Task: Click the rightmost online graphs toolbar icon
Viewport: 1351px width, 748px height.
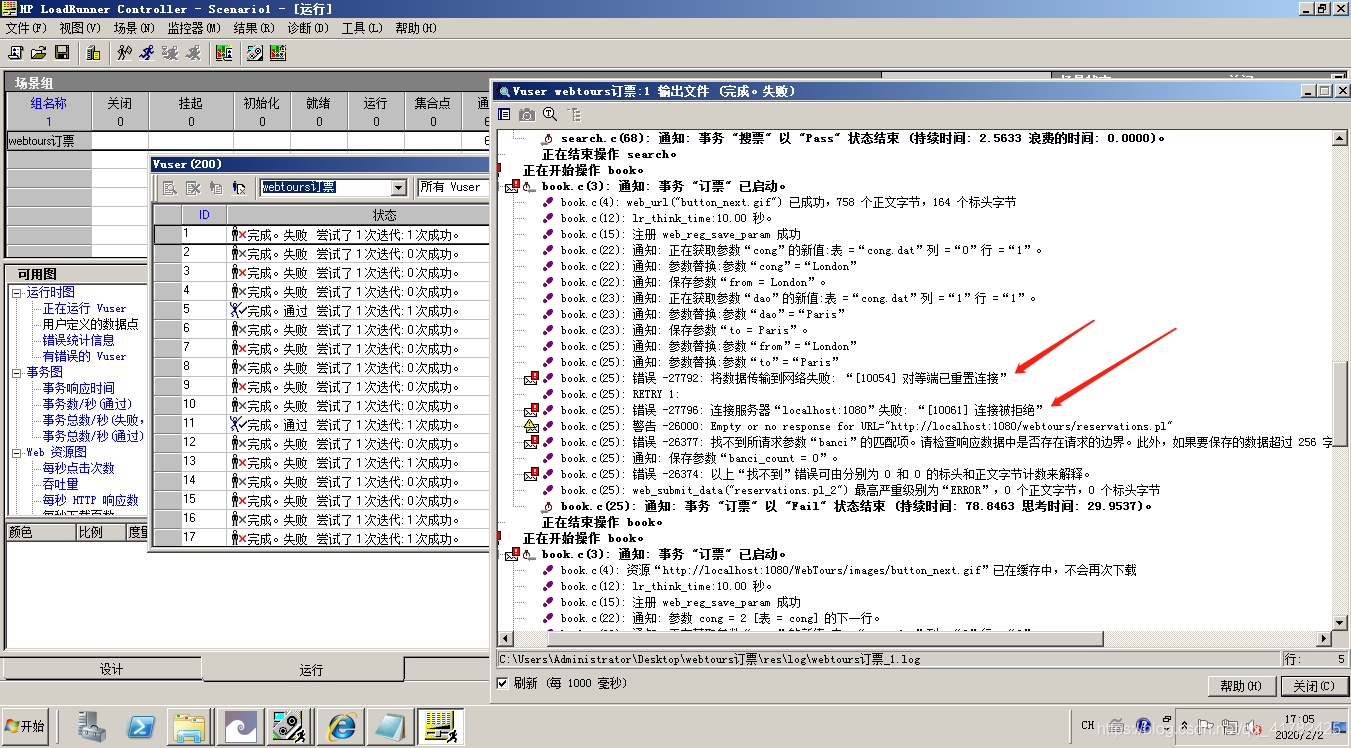Action: (x=279, y=52)
